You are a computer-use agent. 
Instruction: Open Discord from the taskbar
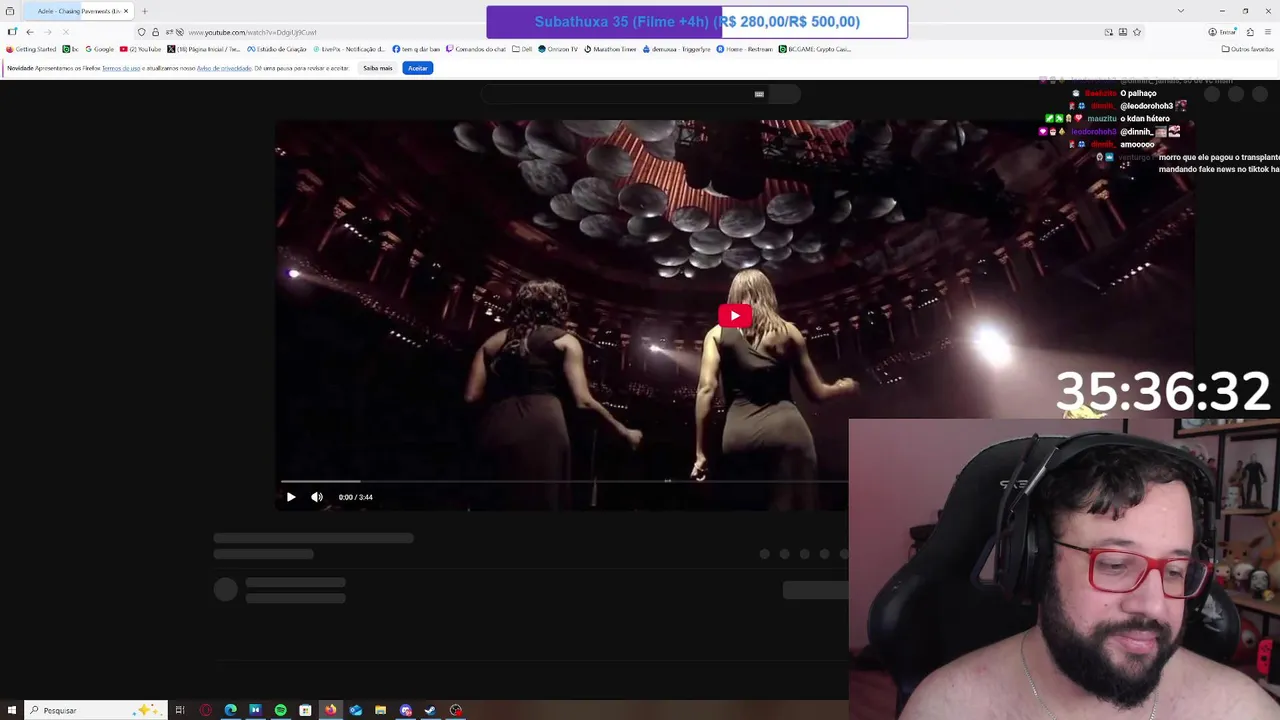tap(405, 710)
